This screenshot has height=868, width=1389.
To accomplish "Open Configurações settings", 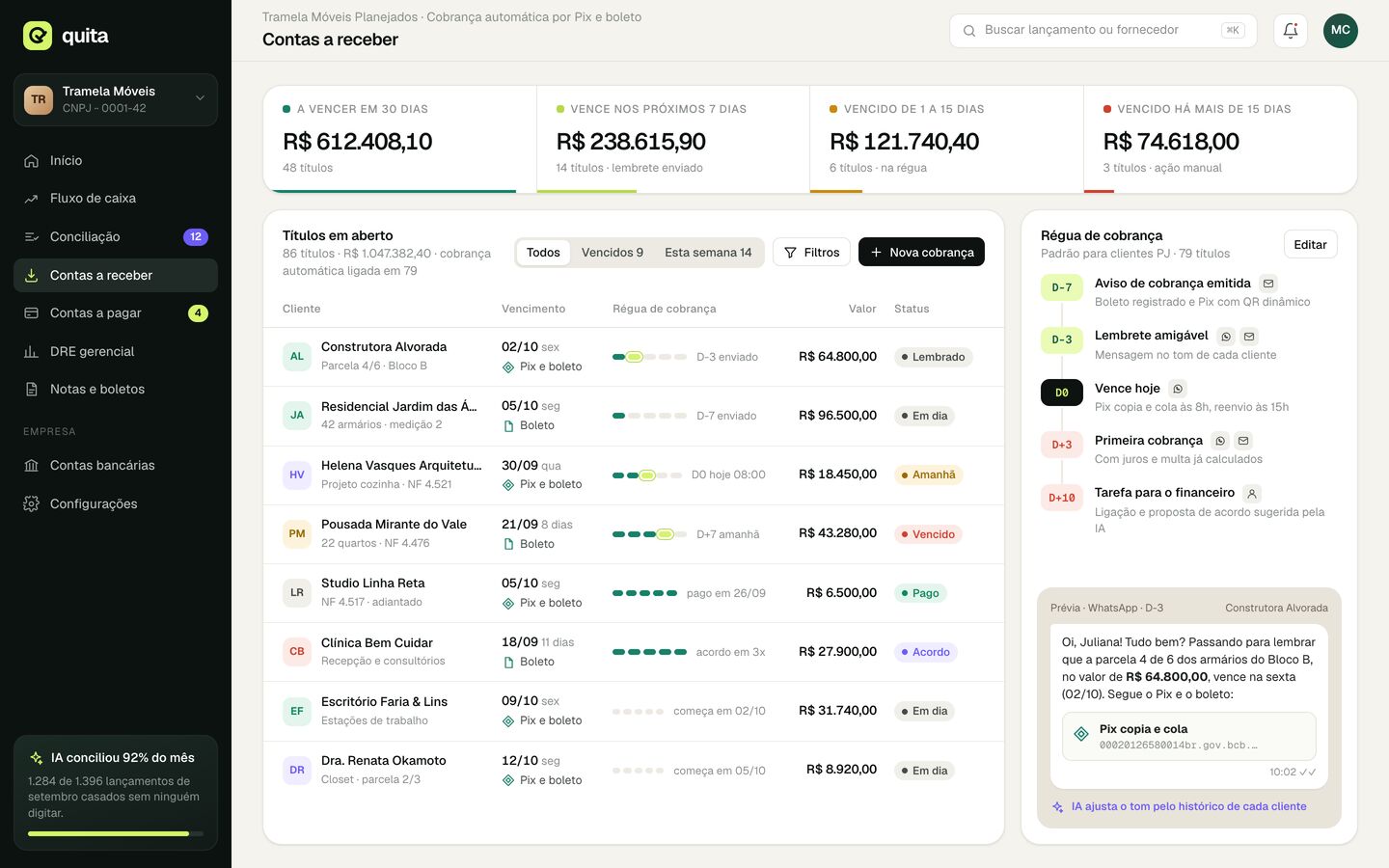I will point(116,503).
